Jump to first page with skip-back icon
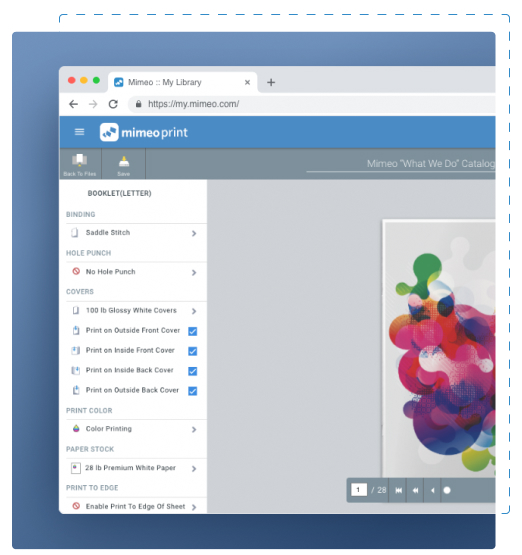Viewport: 522px width, 555px height. [x=398, y=490]
